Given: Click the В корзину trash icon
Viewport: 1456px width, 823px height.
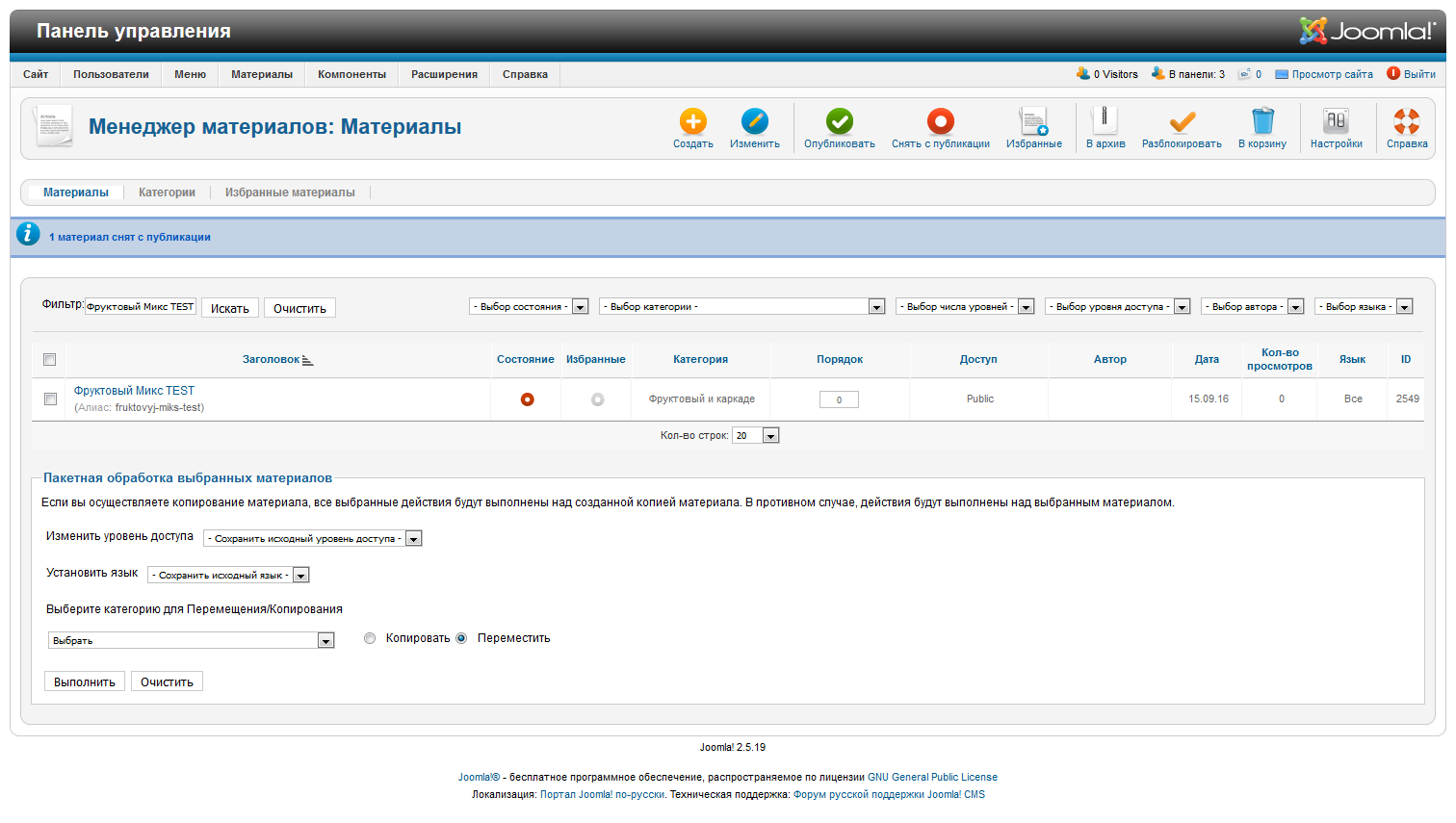Looking at the screenshot, I should (1262, 121).
